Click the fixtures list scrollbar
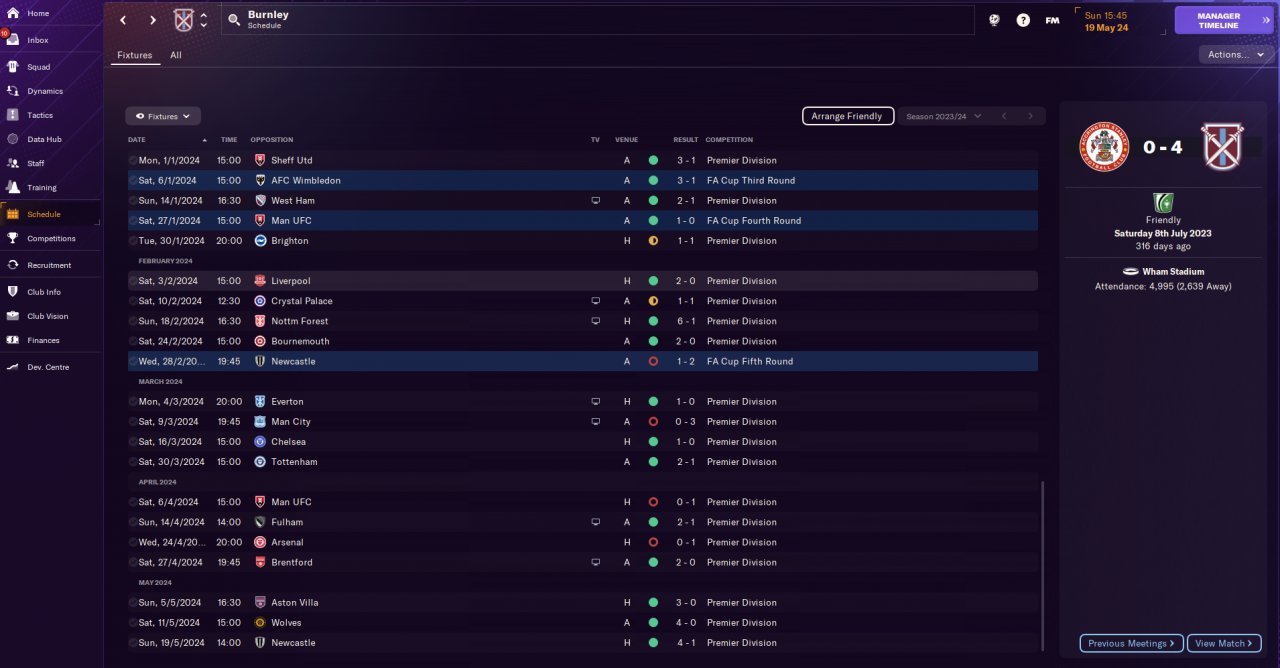 (1042, 566)
